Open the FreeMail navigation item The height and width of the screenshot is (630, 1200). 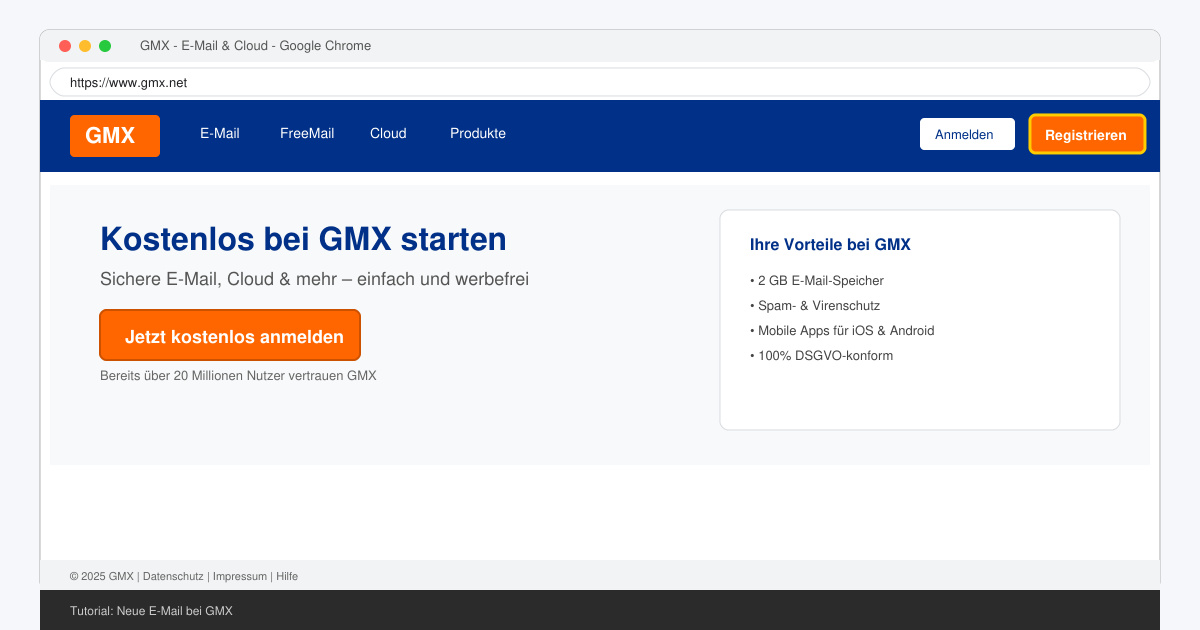307,133
